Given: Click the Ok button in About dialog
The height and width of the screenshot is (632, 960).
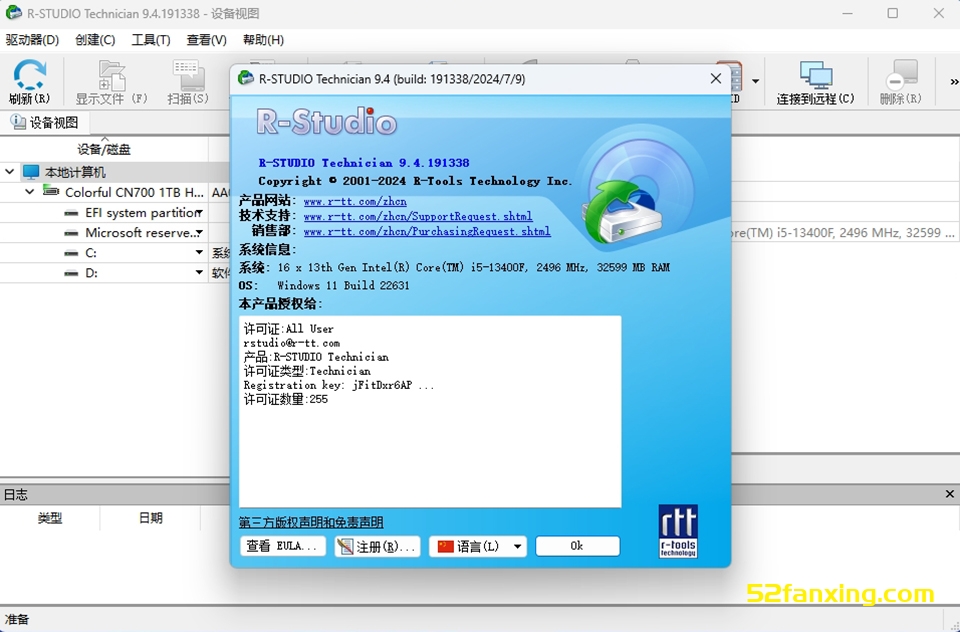Looking at the screenshot, I should 577,546.
